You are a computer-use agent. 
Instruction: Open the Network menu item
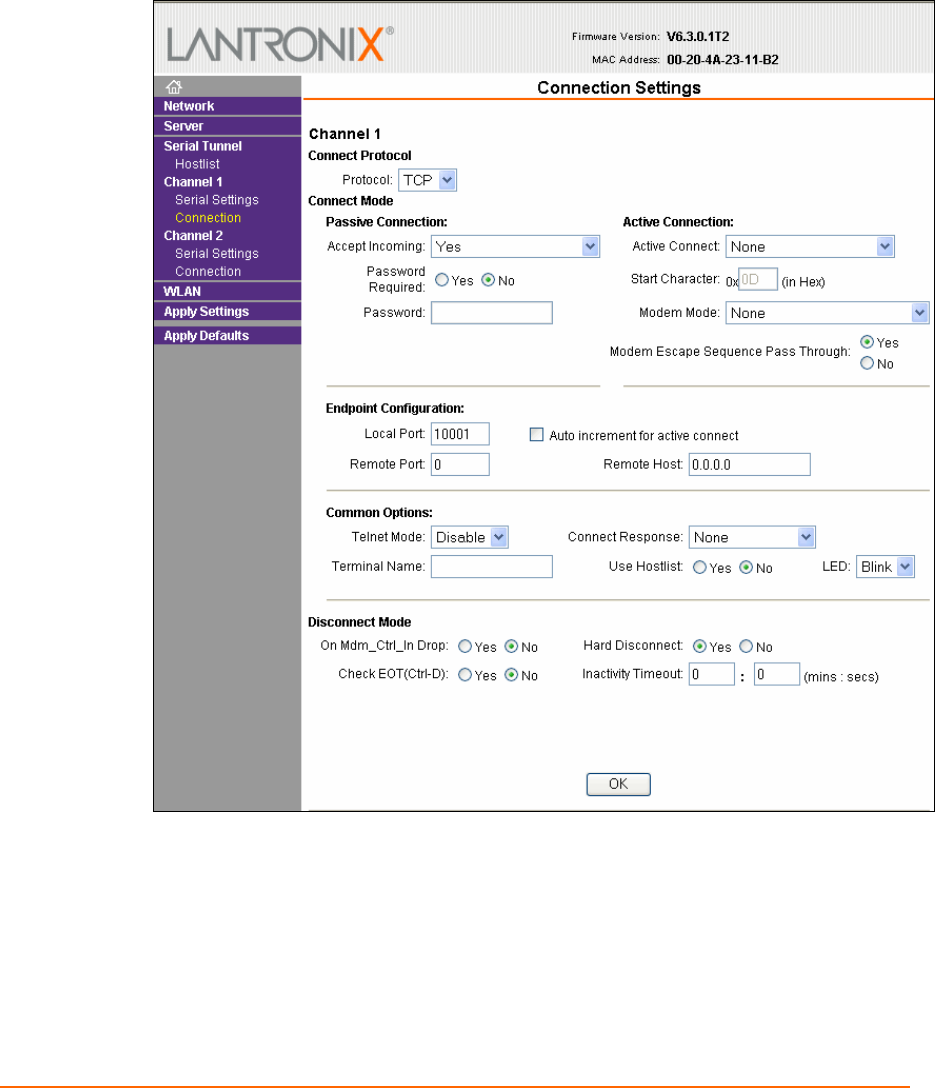click(189, 106)
